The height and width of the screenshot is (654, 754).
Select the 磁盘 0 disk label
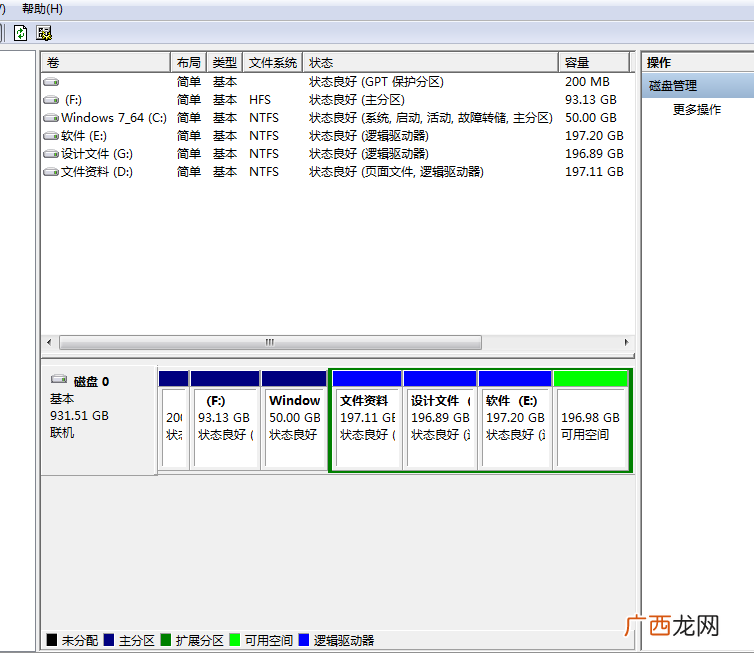[x=91, y=382]
